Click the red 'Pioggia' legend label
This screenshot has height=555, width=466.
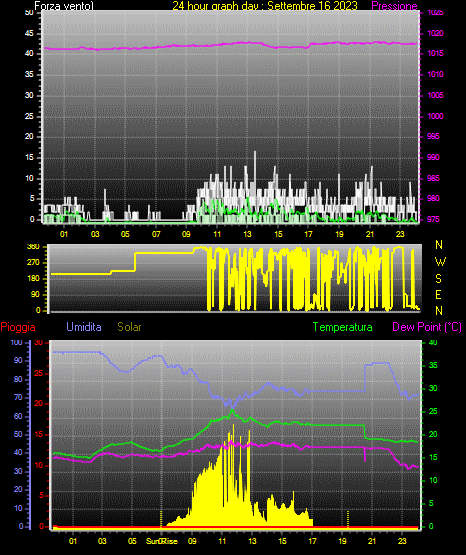(18, 327)
